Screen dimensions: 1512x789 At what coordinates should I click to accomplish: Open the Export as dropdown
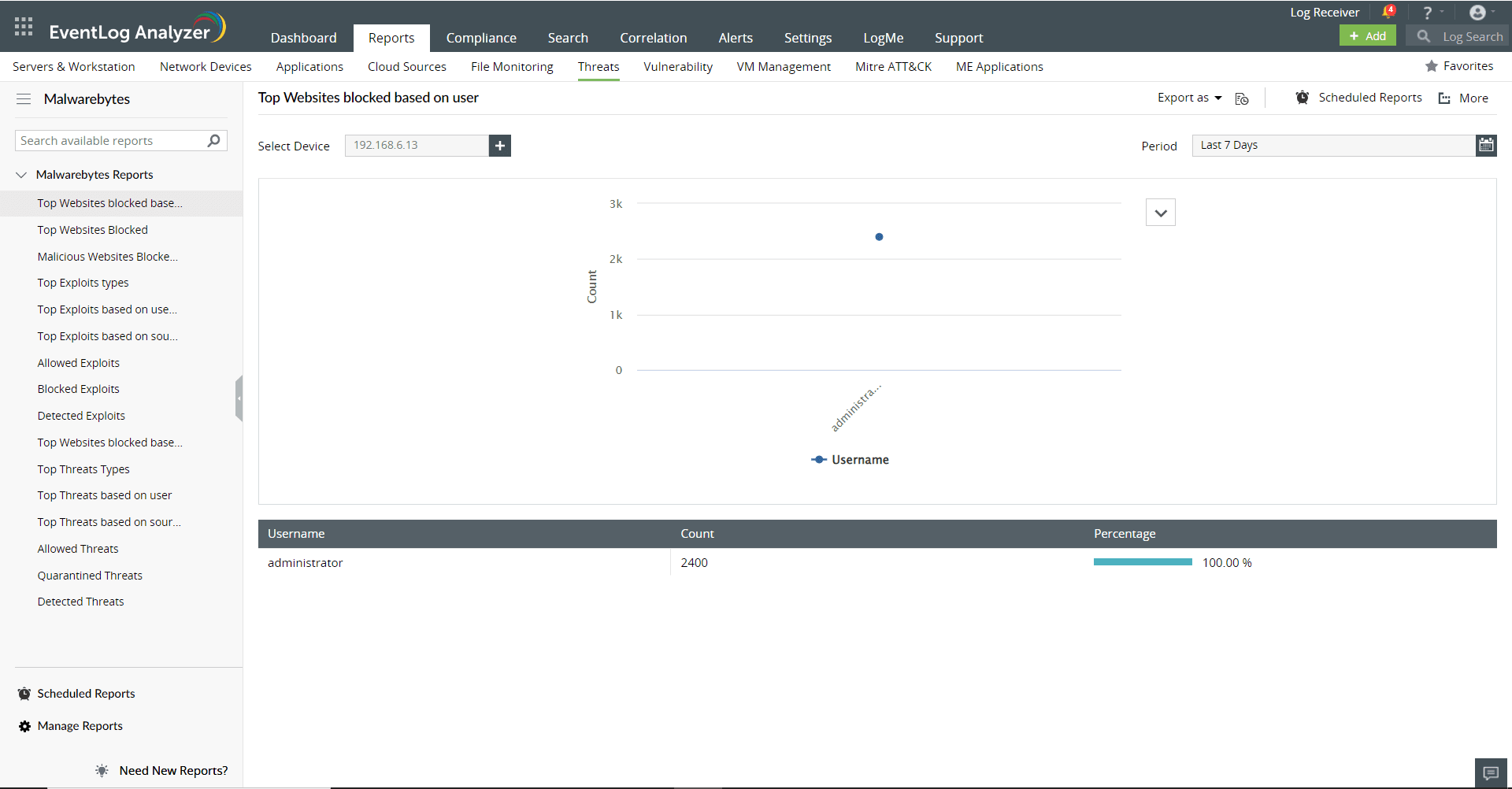tap(1188, 98)
